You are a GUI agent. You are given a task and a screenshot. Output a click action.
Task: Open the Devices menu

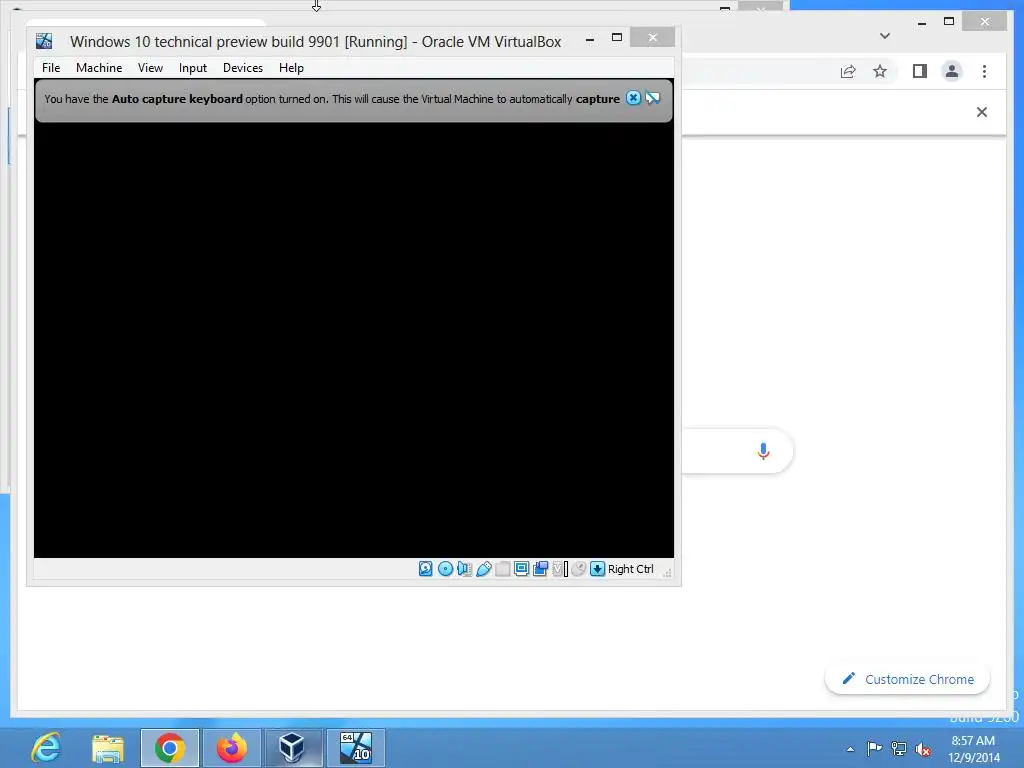pyautogui.click(x=242, y=68)
